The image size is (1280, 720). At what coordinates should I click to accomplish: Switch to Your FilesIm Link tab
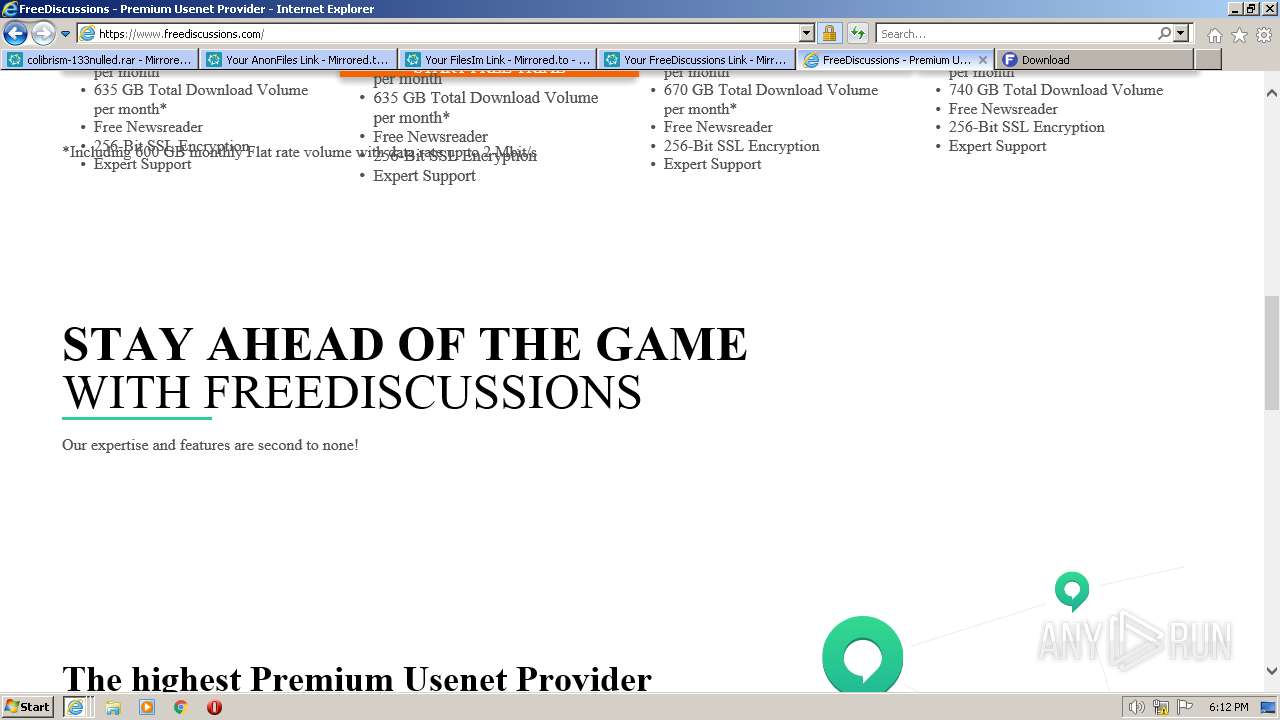click(x=498, y=60)
